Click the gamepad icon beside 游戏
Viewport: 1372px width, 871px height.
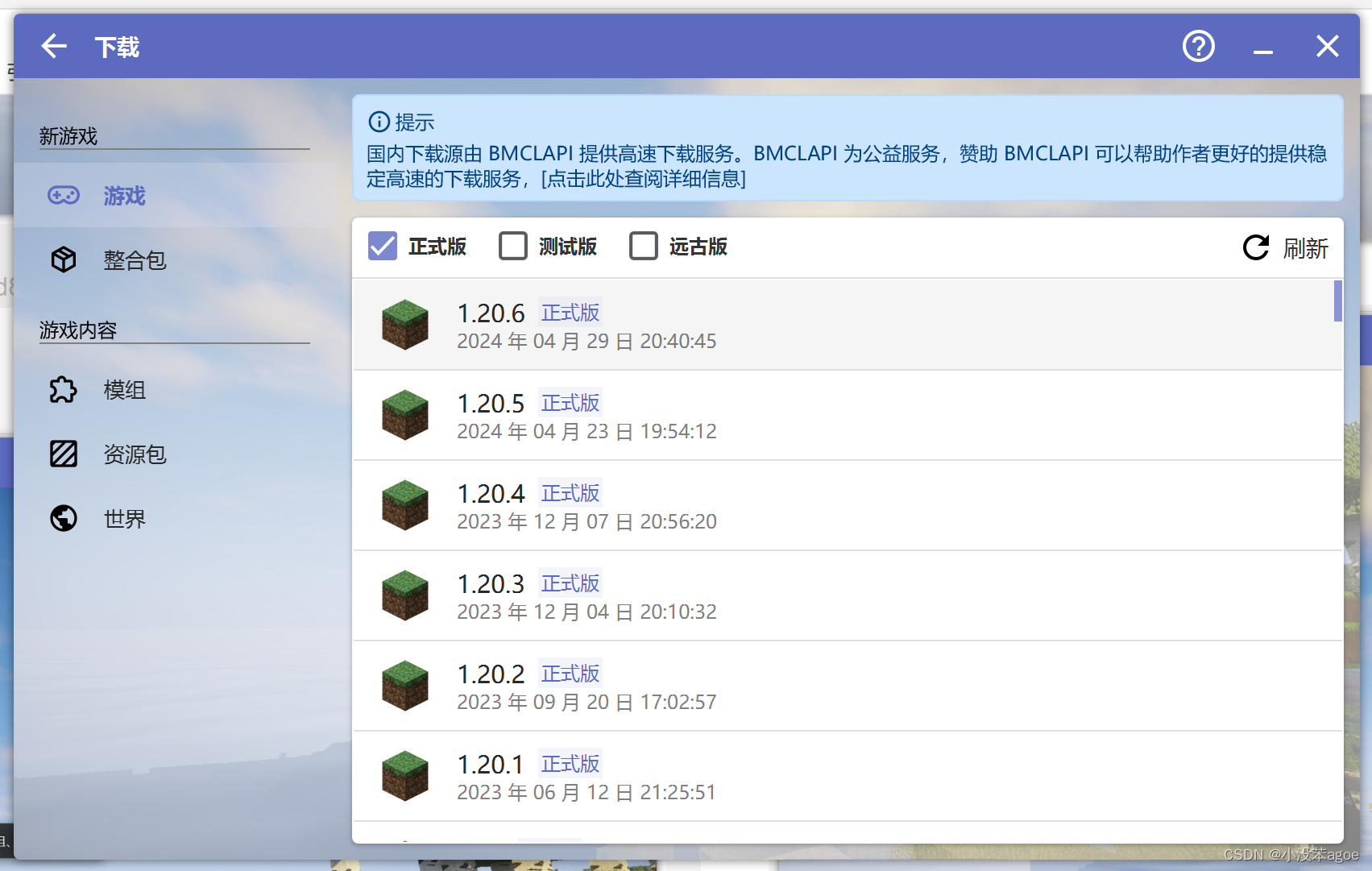64,195
